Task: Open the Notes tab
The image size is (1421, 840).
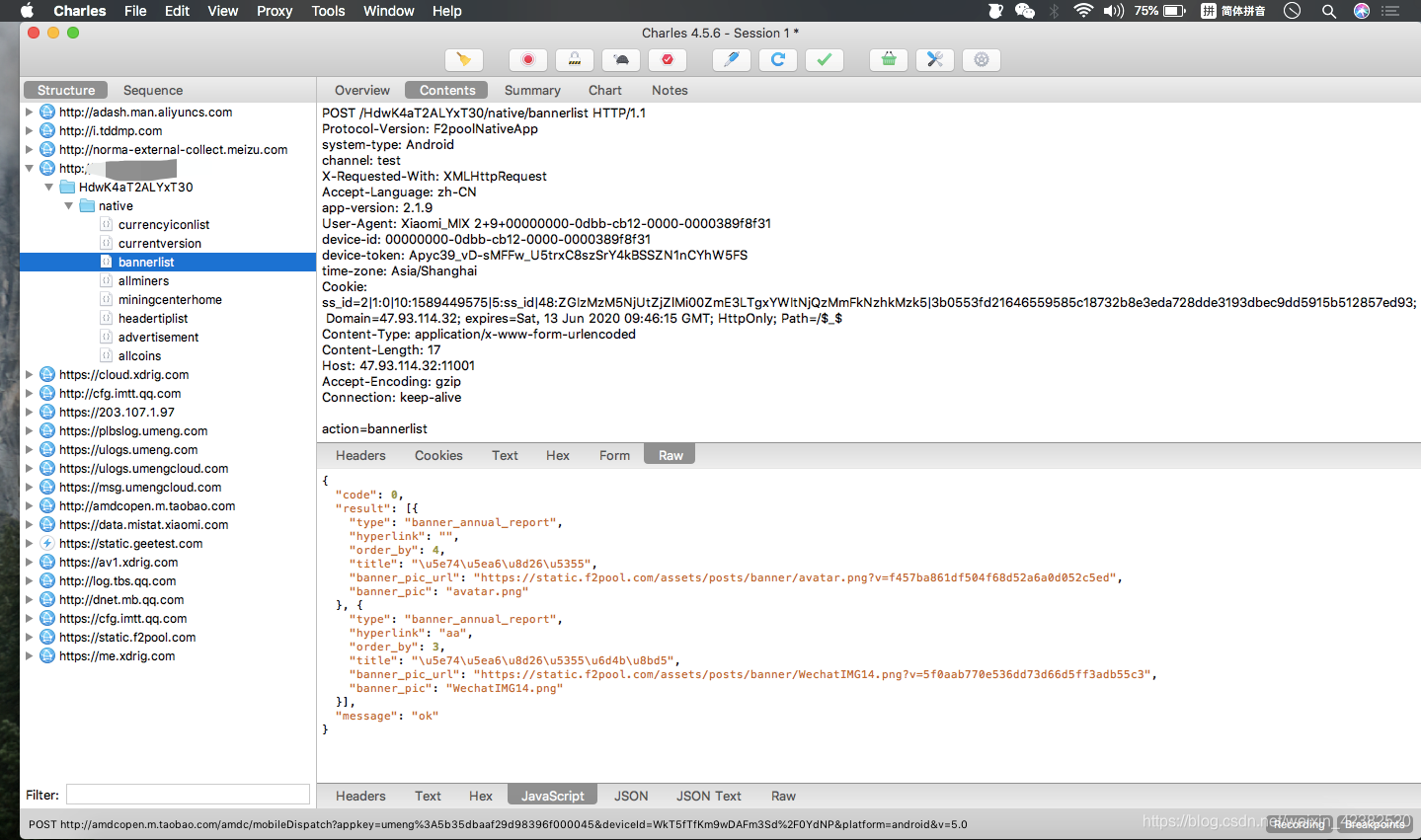Action: [670, 90]
